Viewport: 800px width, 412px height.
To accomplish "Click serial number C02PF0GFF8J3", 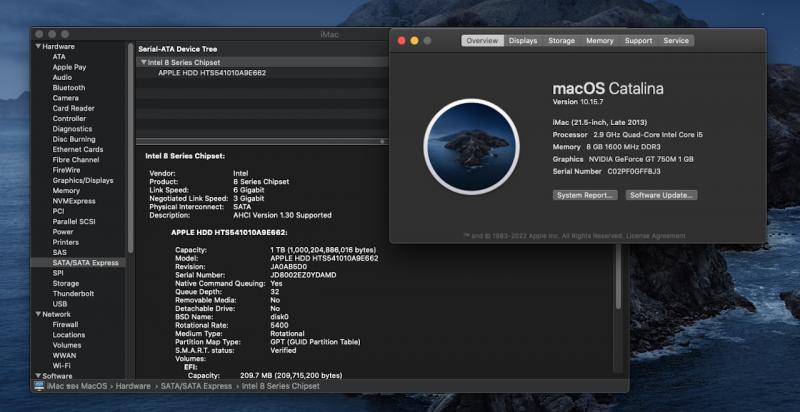I will tap(634, 172).
